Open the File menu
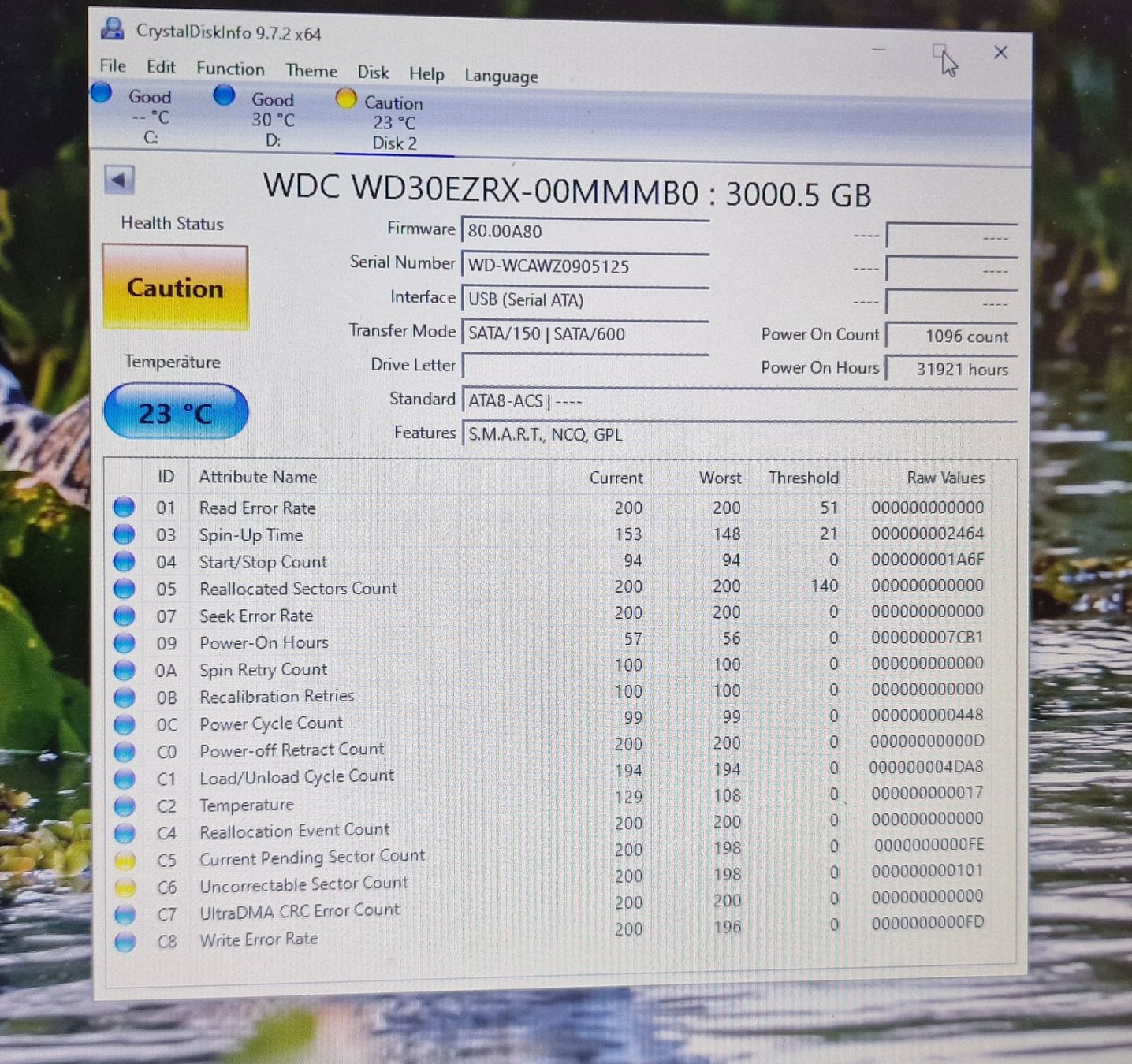Viewport: 1132px width, 1064px height. click(113, 65)
